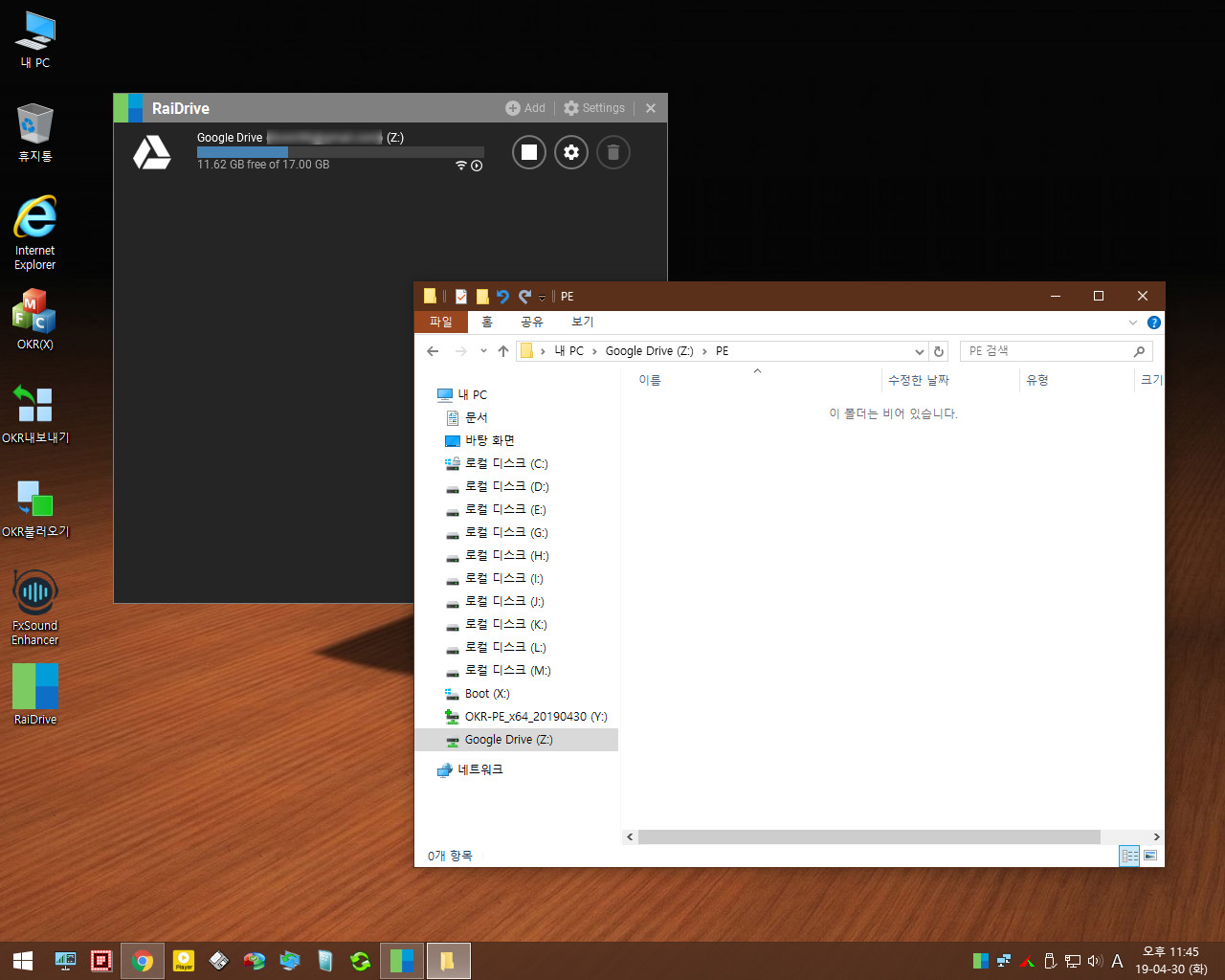Select 로컬 디스크 (C:) in tree
This screenshot has width=1225, height=980.
tap(496, 464)
